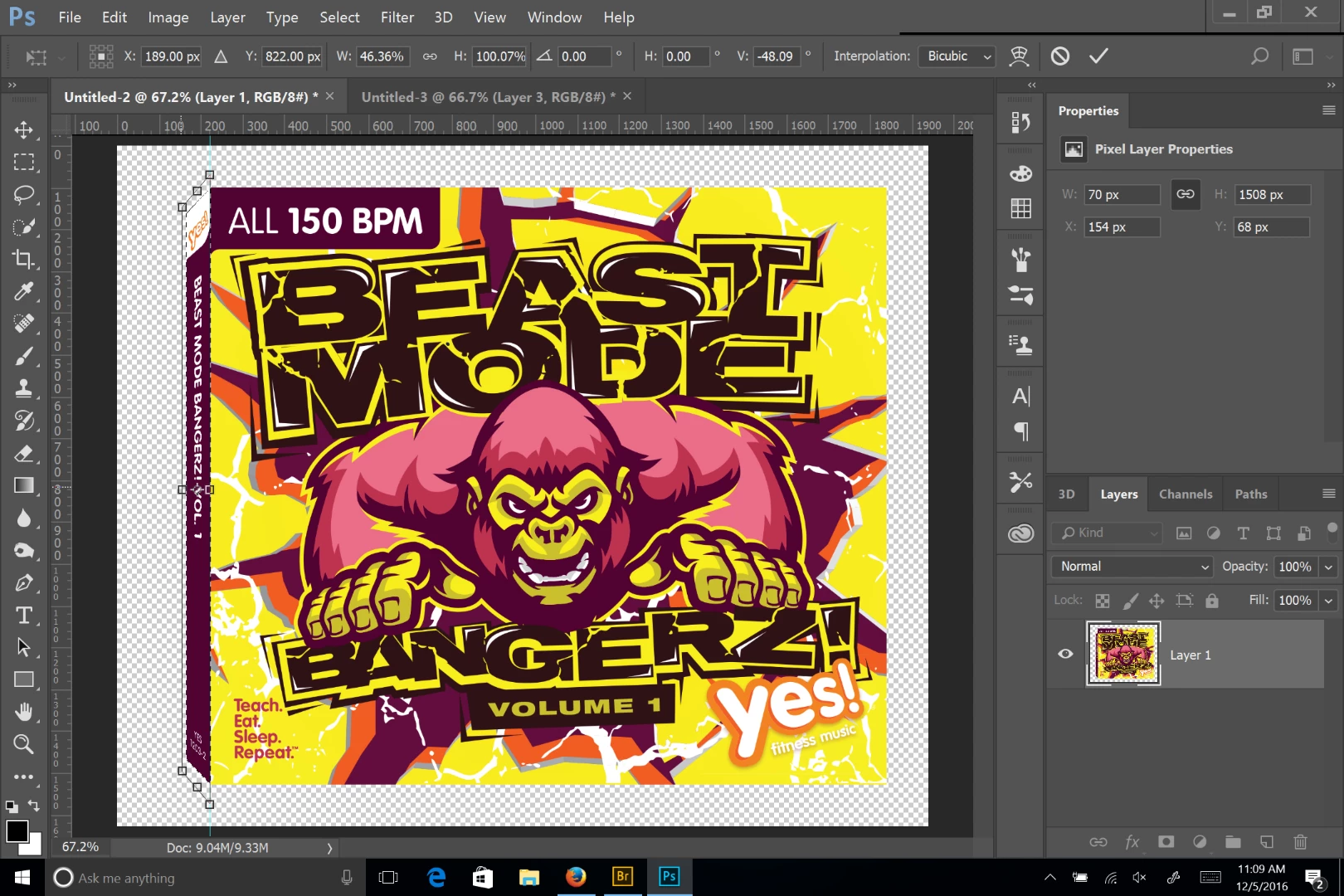The width and height of the screenshot is (1344, 896).
Task: Swap foreground and background colors
Action: 34,806
